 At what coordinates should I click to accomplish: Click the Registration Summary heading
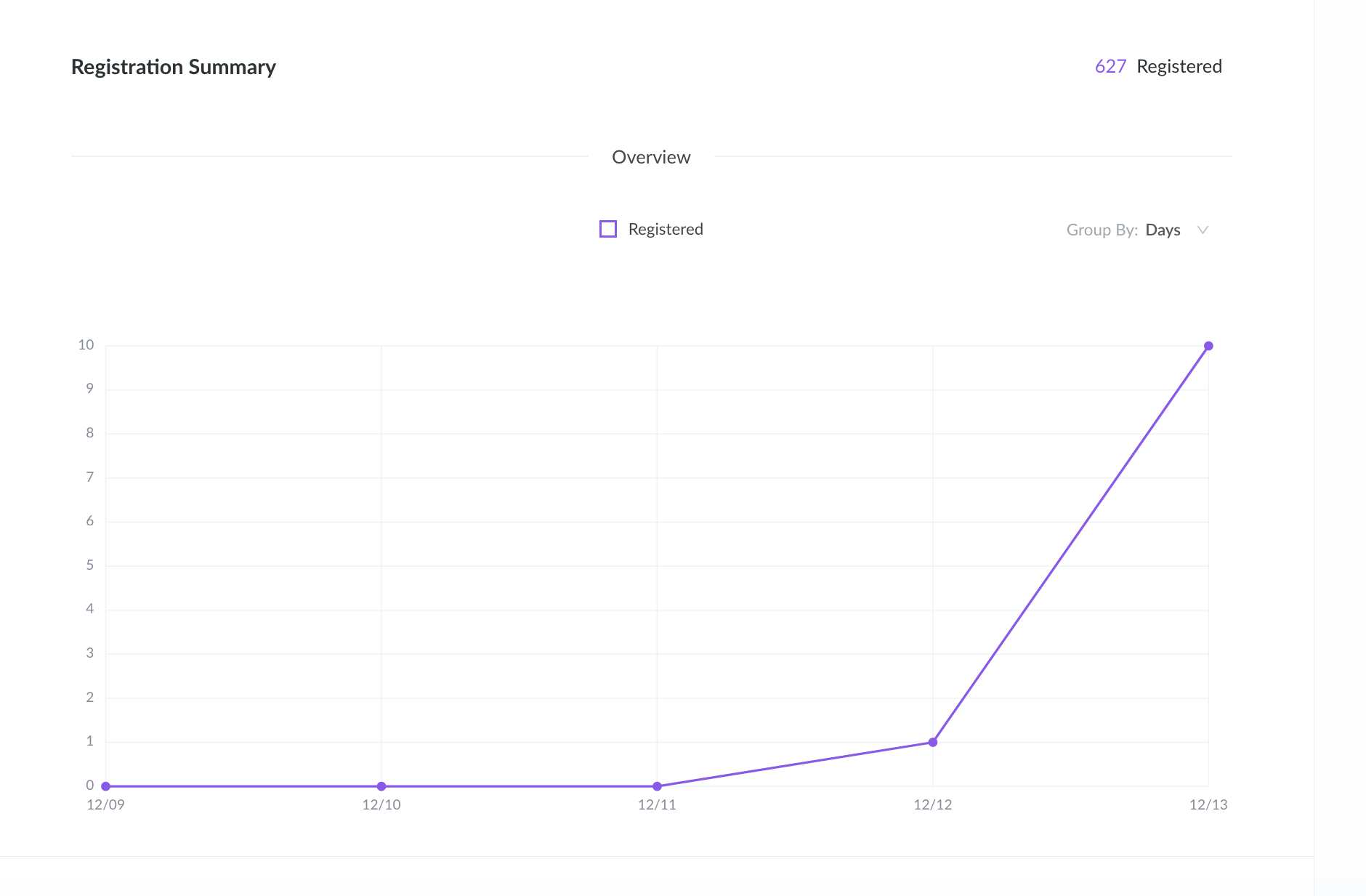tap(173, 66)
